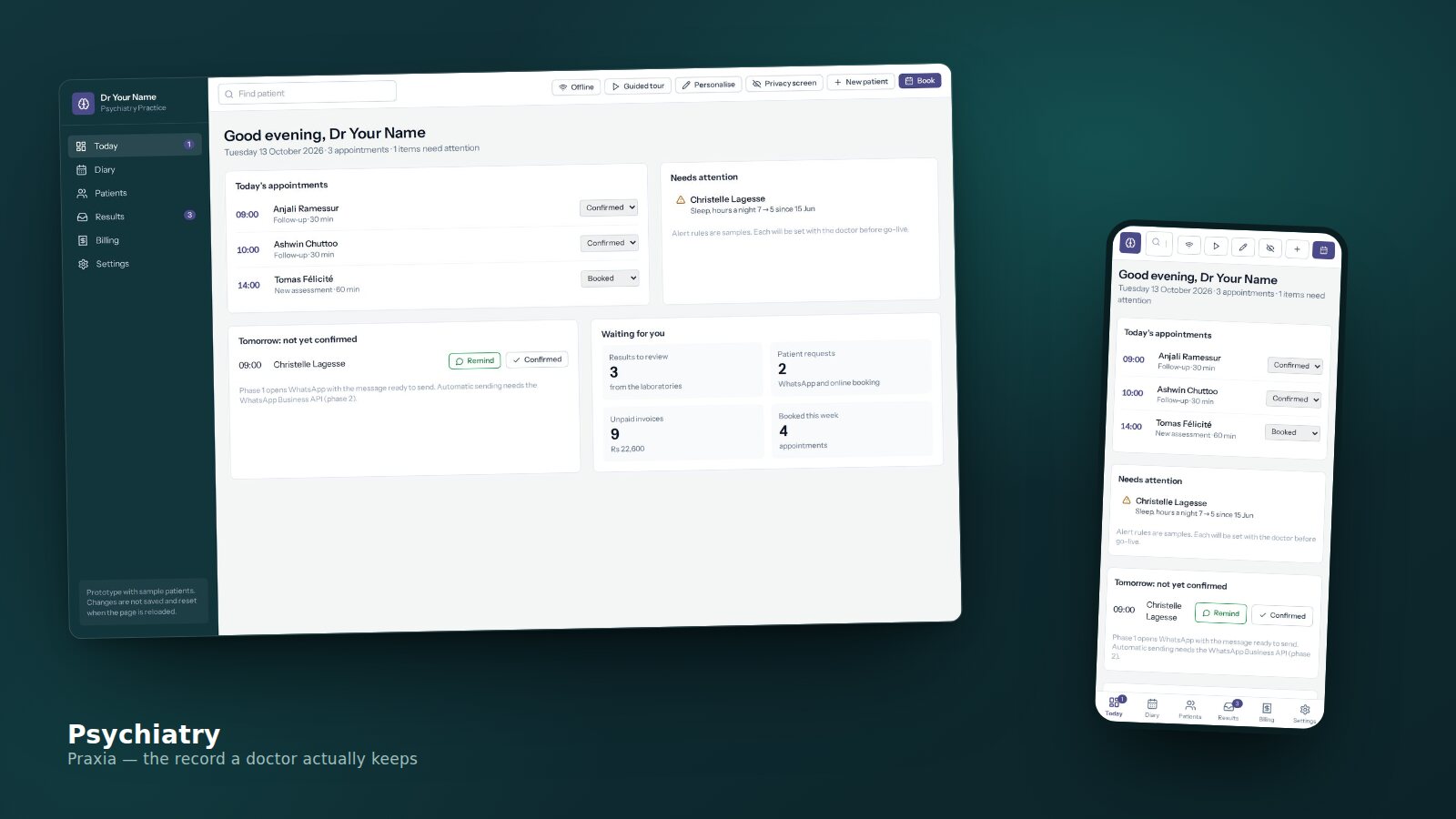
Task: Open the Patient requests card
Action: coord(851,368)
